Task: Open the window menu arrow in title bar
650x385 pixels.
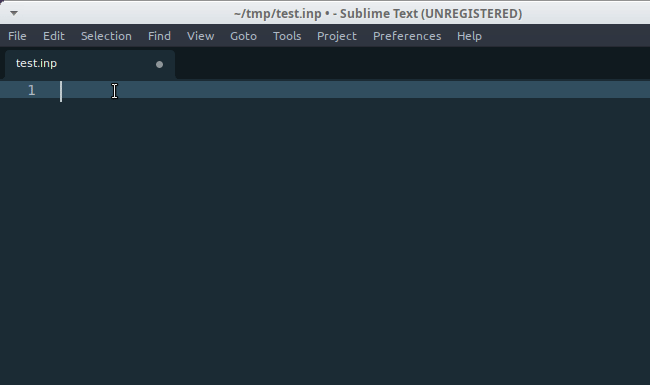Action: click(x=14, y=13)
